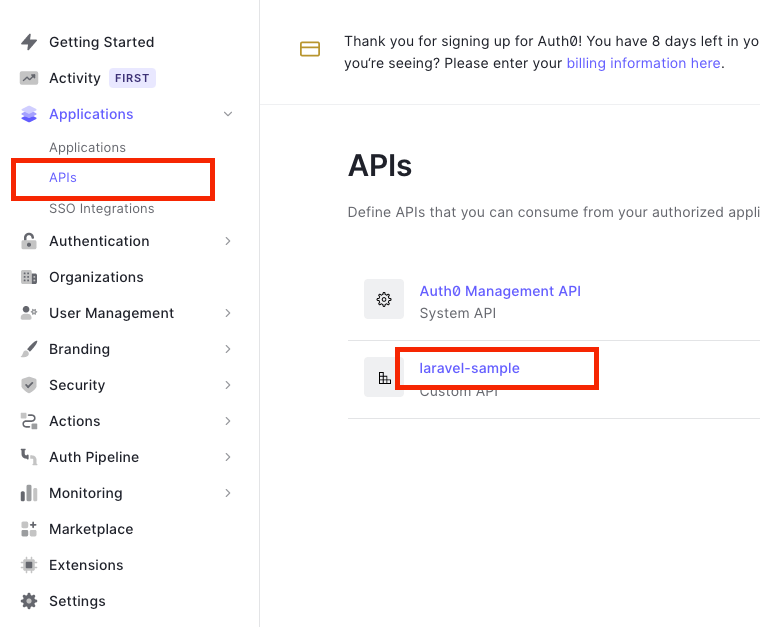Click the 'Define APIs that you can consume' description

tap(554, 212)
